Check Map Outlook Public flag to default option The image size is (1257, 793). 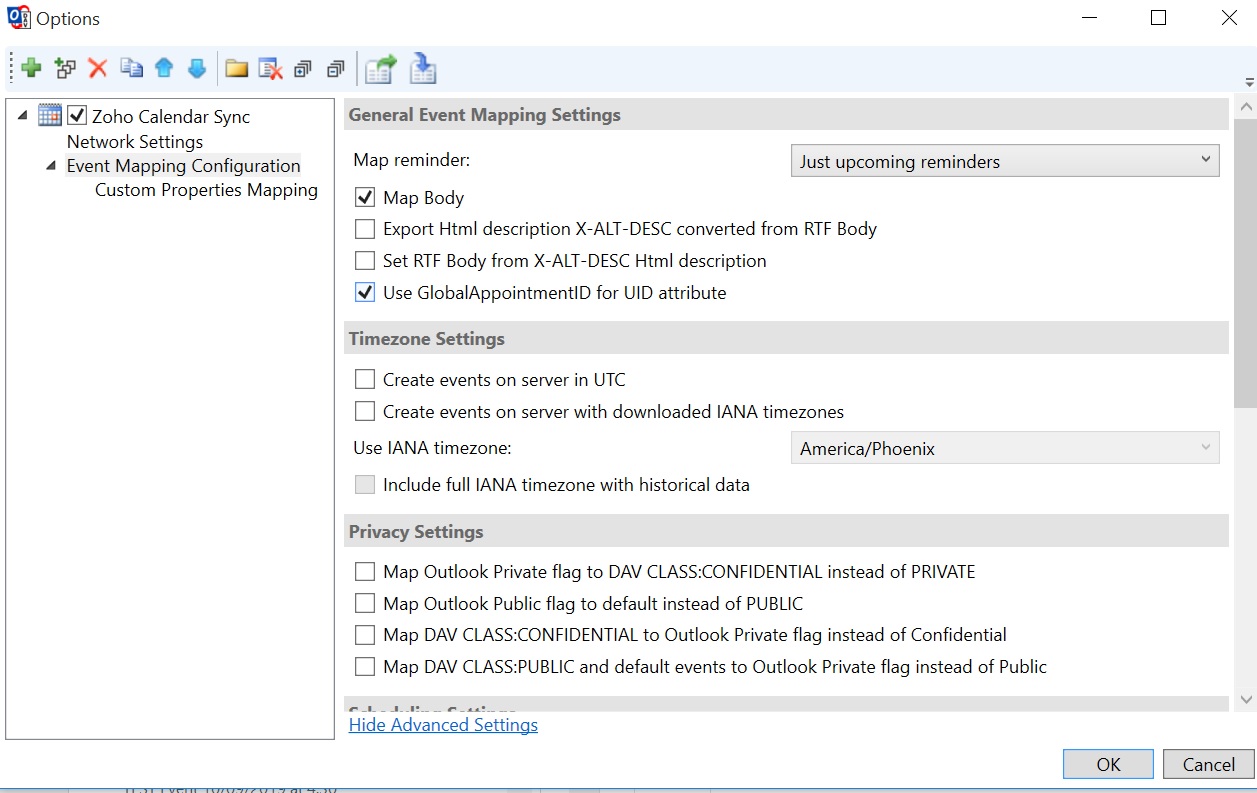(x=365, y=604)
